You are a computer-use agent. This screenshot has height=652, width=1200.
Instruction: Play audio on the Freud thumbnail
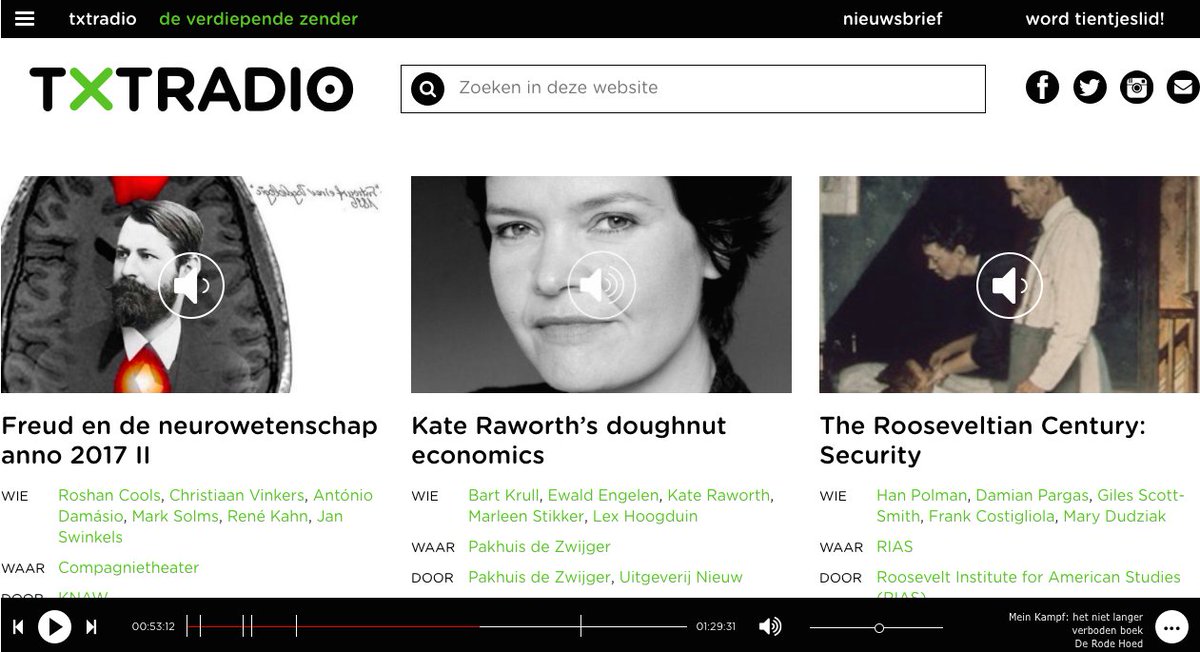click(191, 286)
